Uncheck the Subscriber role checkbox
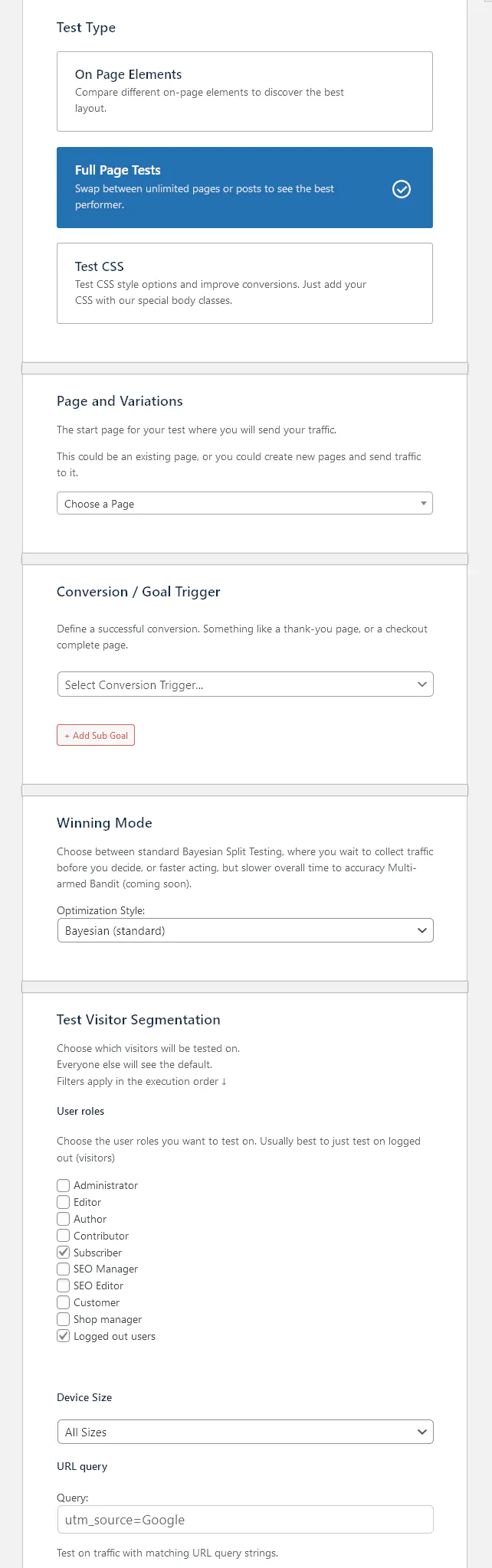This screenshot has width=492, height=1568. (x=64, y=1253)
